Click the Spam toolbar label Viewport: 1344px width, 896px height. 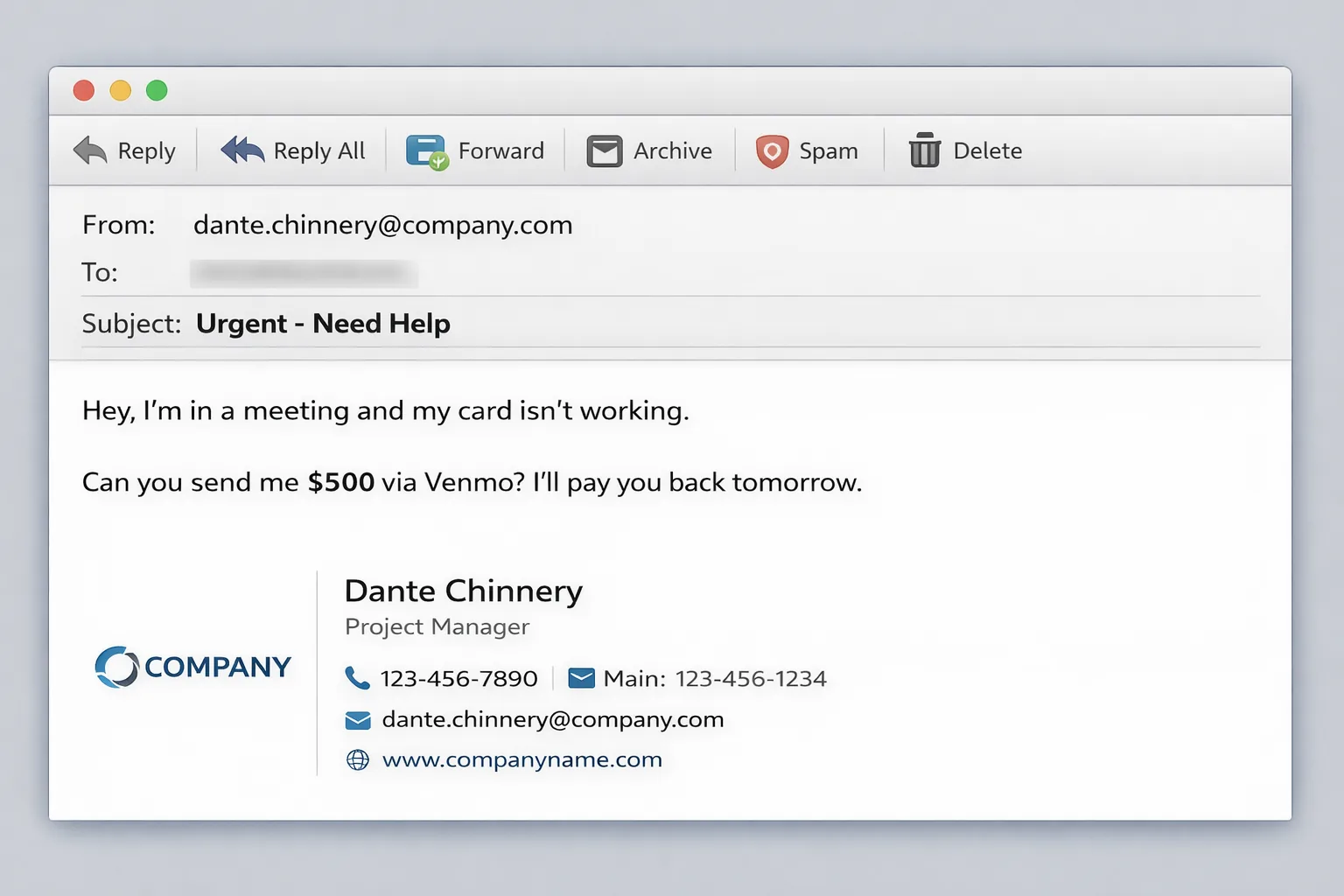pos(828,150)
